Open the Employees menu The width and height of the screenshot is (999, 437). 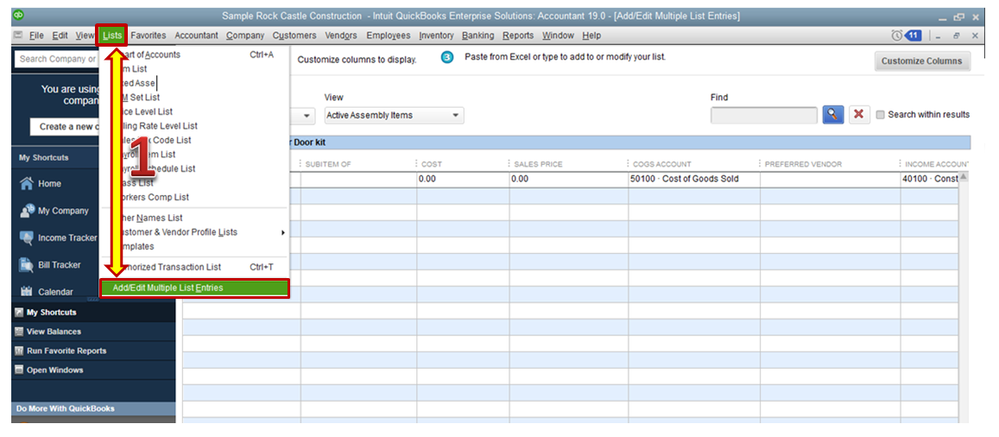click(388, 36)
